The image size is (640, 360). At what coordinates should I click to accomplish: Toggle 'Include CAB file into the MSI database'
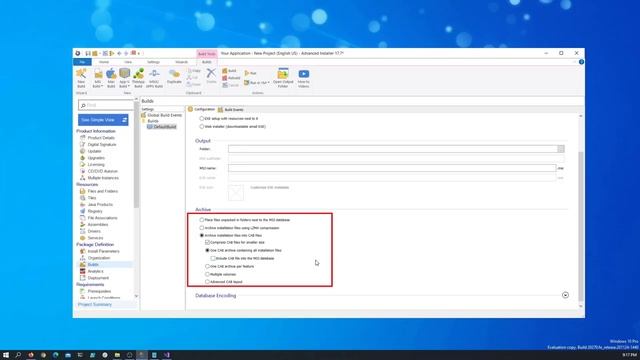point(213,258)
